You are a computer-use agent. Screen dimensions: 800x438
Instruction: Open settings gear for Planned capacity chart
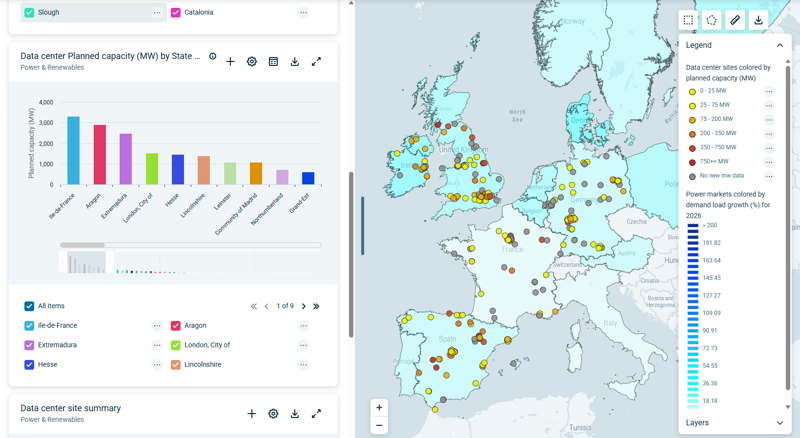pos(252,62)
